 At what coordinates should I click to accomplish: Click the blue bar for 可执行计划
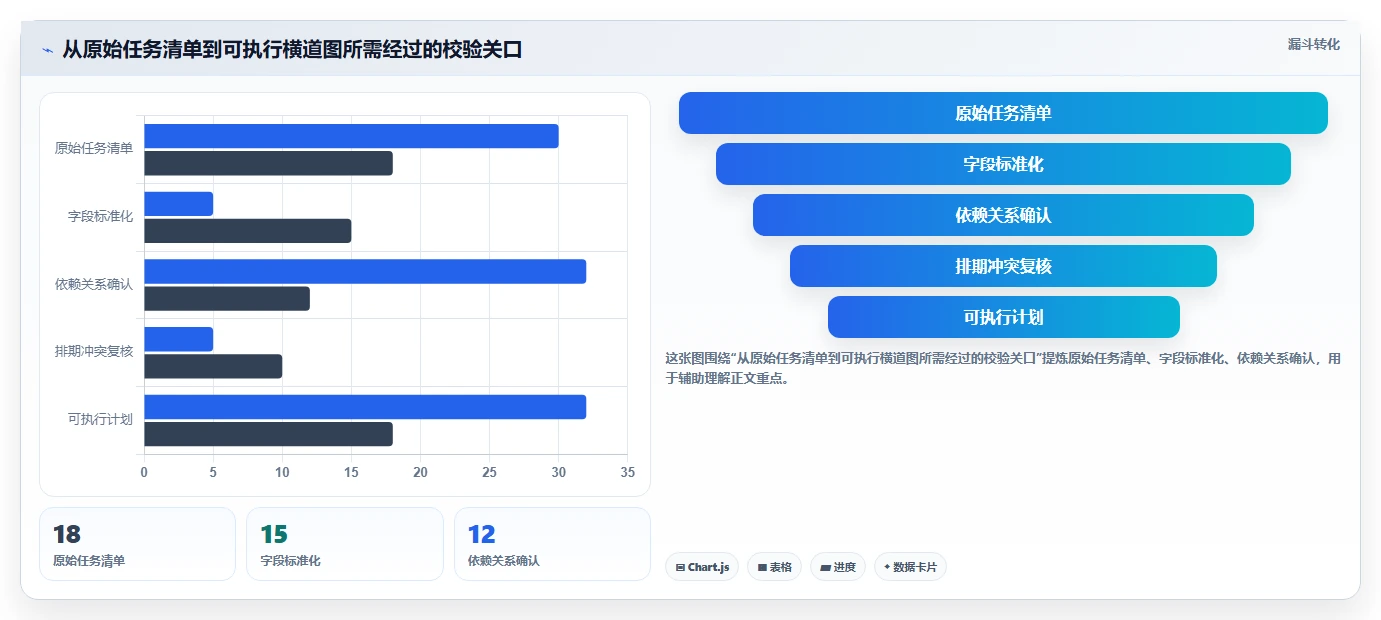coord(365,407)
